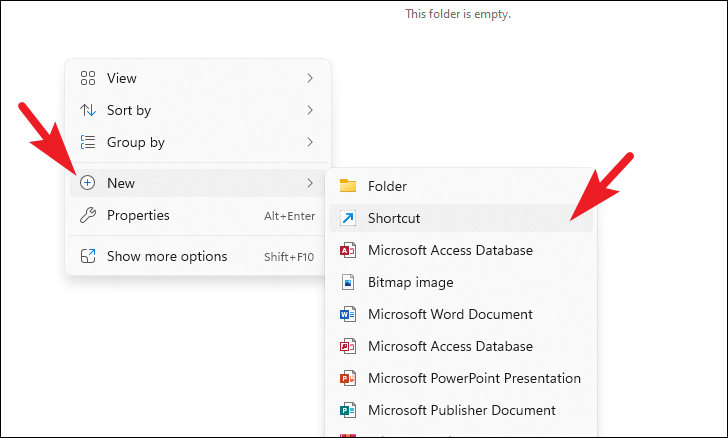The height and width of the screenshot is (438, 728).
Task: Click the Word document icon
Action: pyautogui.click(x=348, y=314)
